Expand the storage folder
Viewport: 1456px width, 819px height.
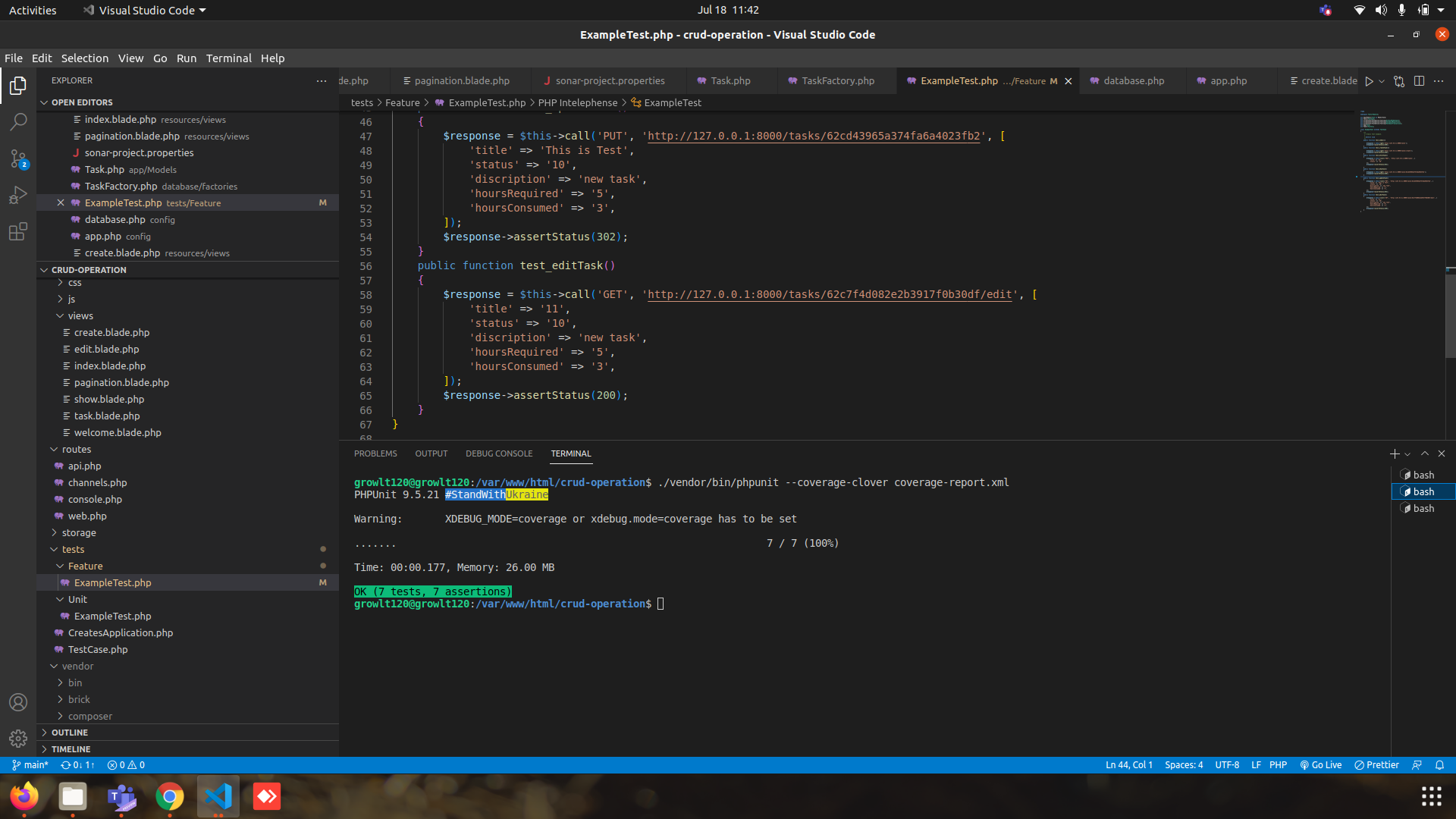tap(79, 533)
